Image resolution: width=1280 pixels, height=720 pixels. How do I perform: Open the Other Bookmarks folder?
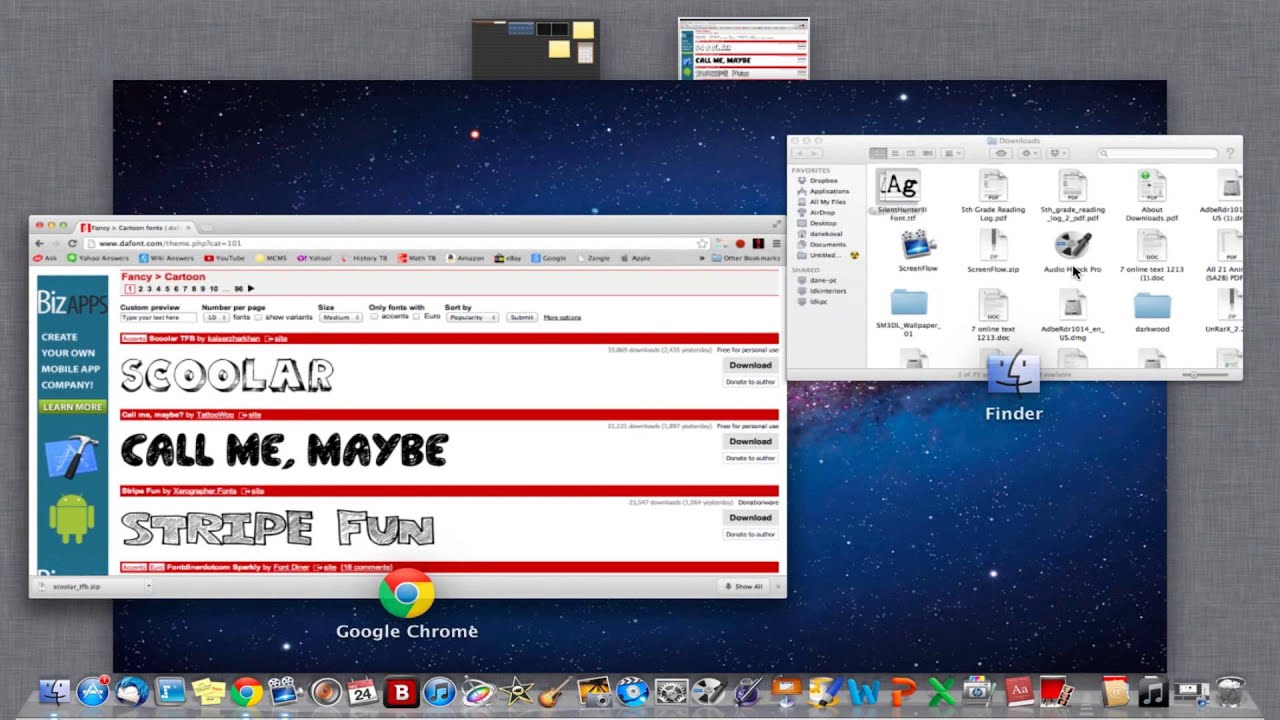(x=746, y=258)
